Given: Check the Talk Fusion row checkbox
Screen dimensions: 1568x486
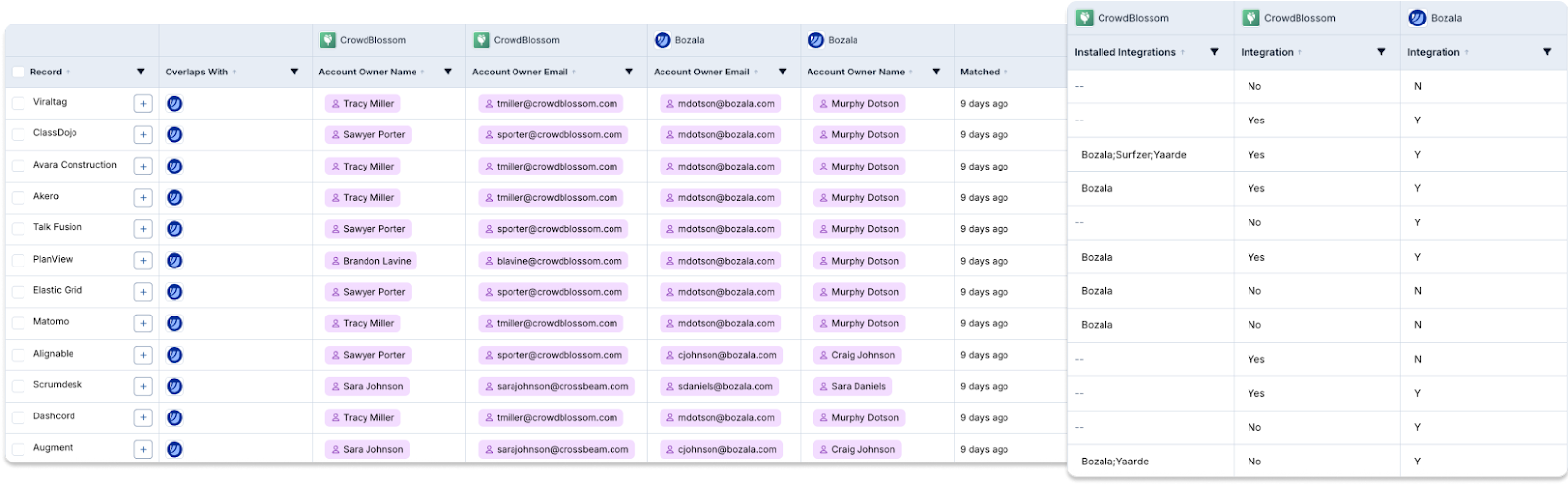Looking at the screenshot, I should (x=18, y=228).
